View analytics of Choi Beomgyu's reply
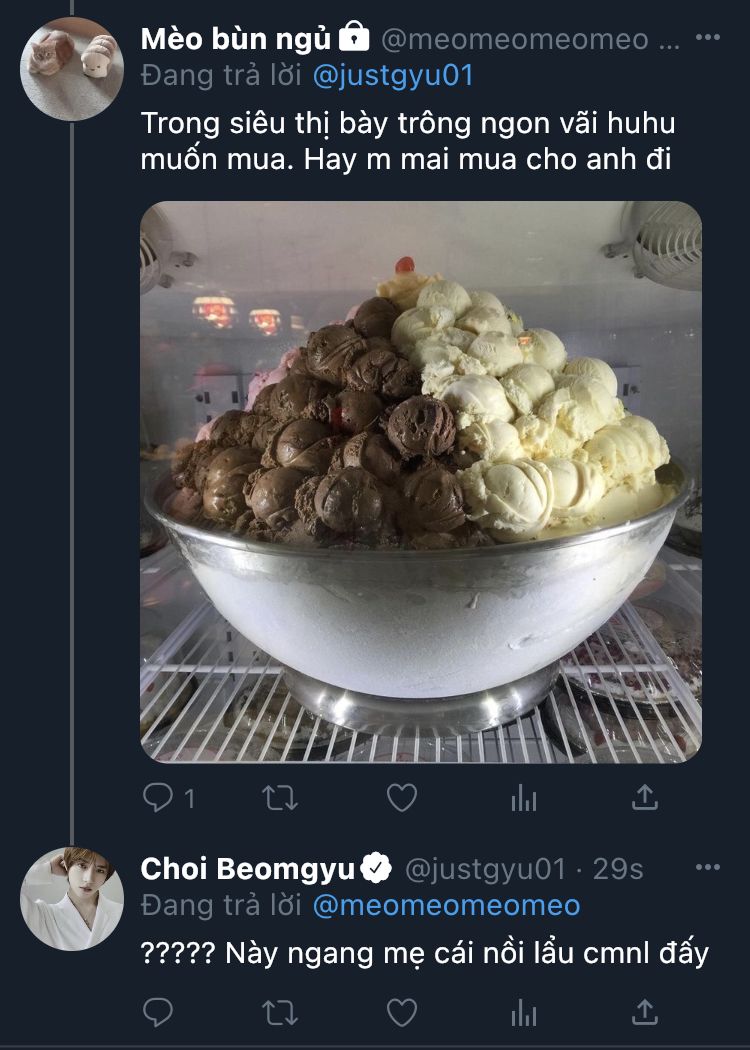The height and width of the screenshot is (1050, 750). (x=524, y=1012)
